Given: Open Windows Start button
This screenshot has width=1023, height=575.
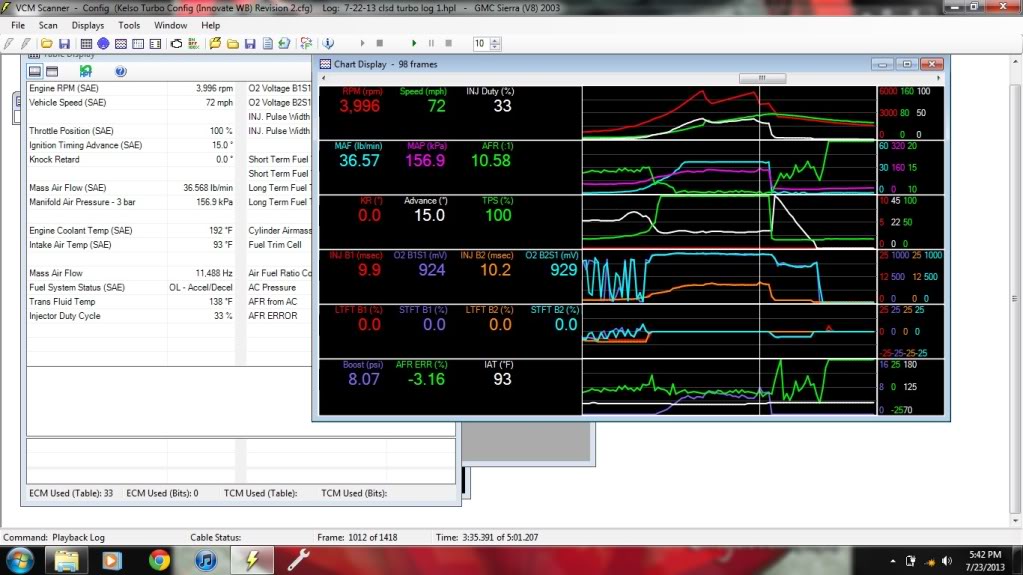Looking at the screenshot, I should coord(19,561).
